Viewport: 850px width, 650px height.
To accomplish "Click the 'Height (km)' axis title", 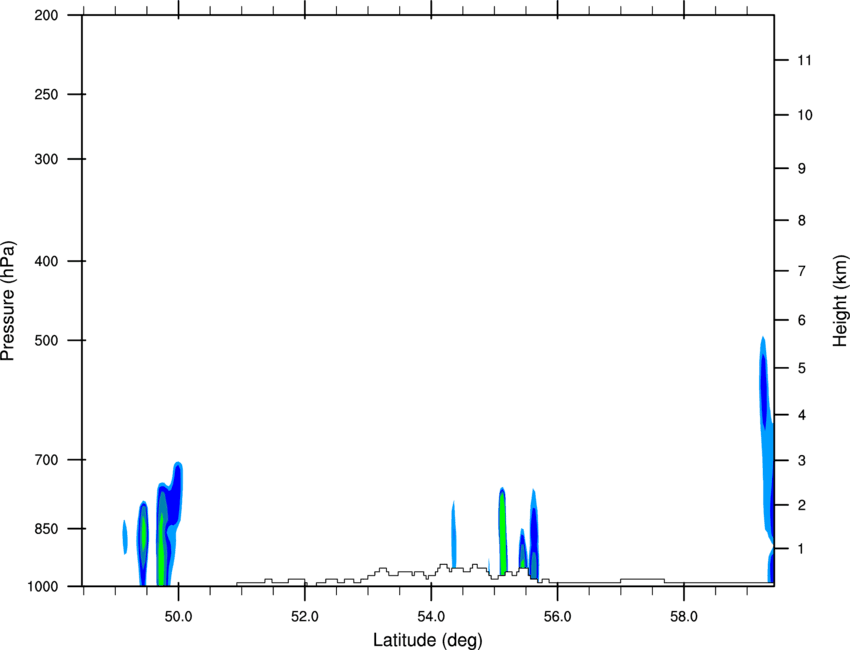I will pos(840,301).
